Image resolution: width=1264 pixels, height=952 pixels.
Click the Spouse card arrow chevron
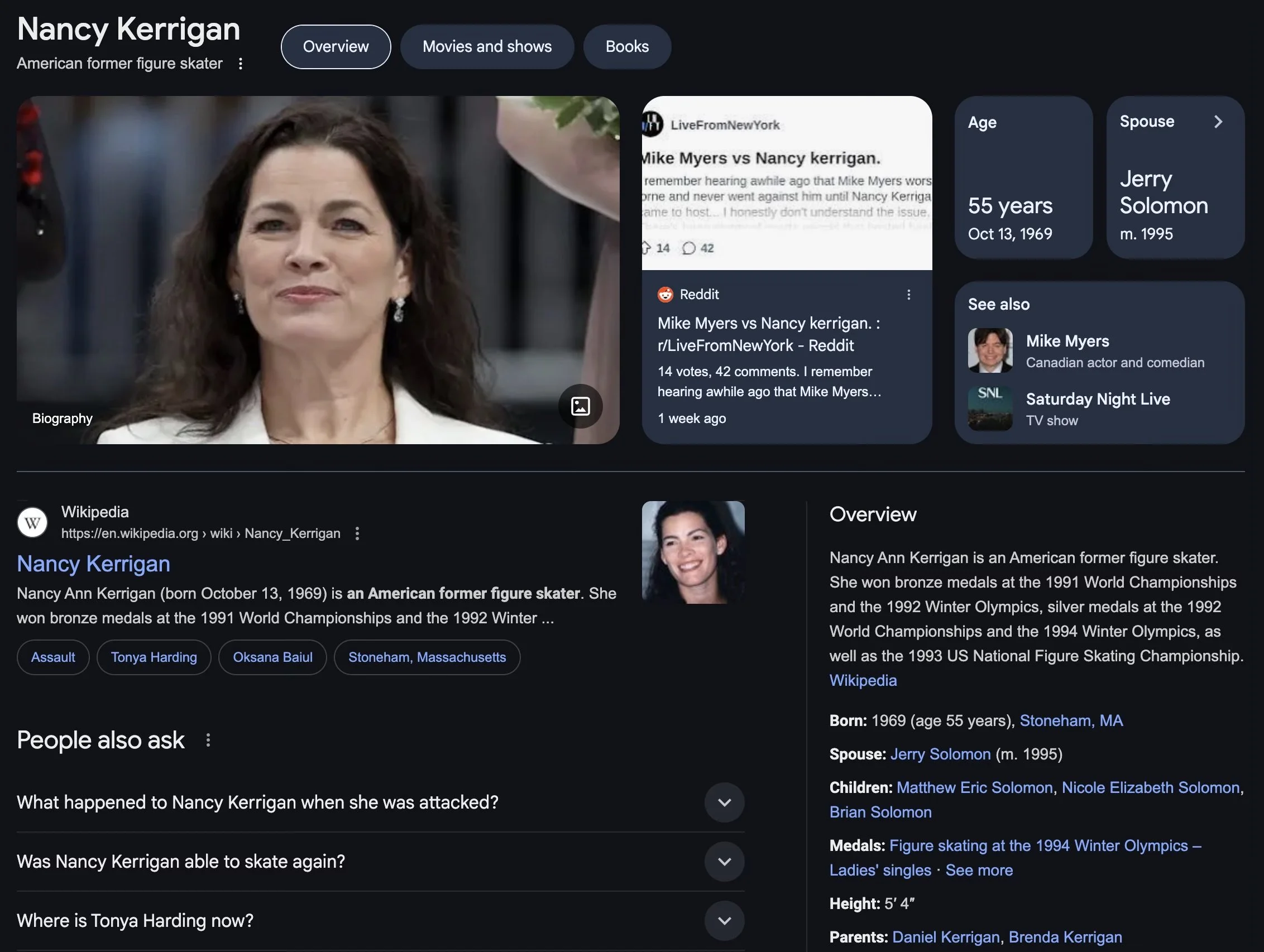pos(1218,122)
